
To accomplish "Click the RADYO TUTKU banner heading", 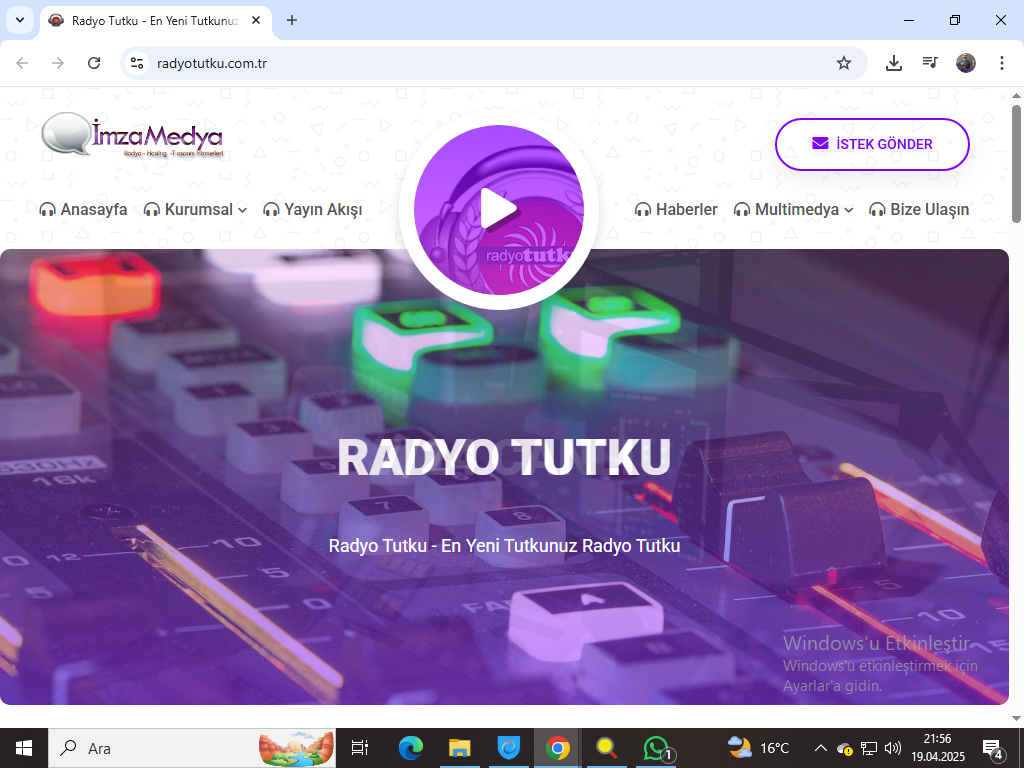I will [x=504, y=457].
